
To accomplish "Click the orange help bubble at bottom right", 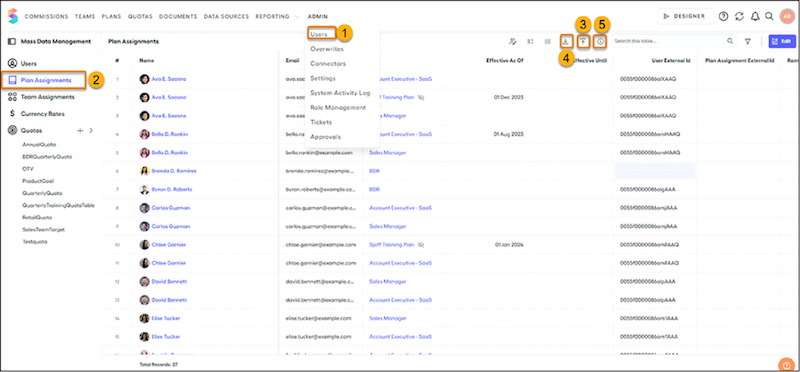I will point(786,365).
